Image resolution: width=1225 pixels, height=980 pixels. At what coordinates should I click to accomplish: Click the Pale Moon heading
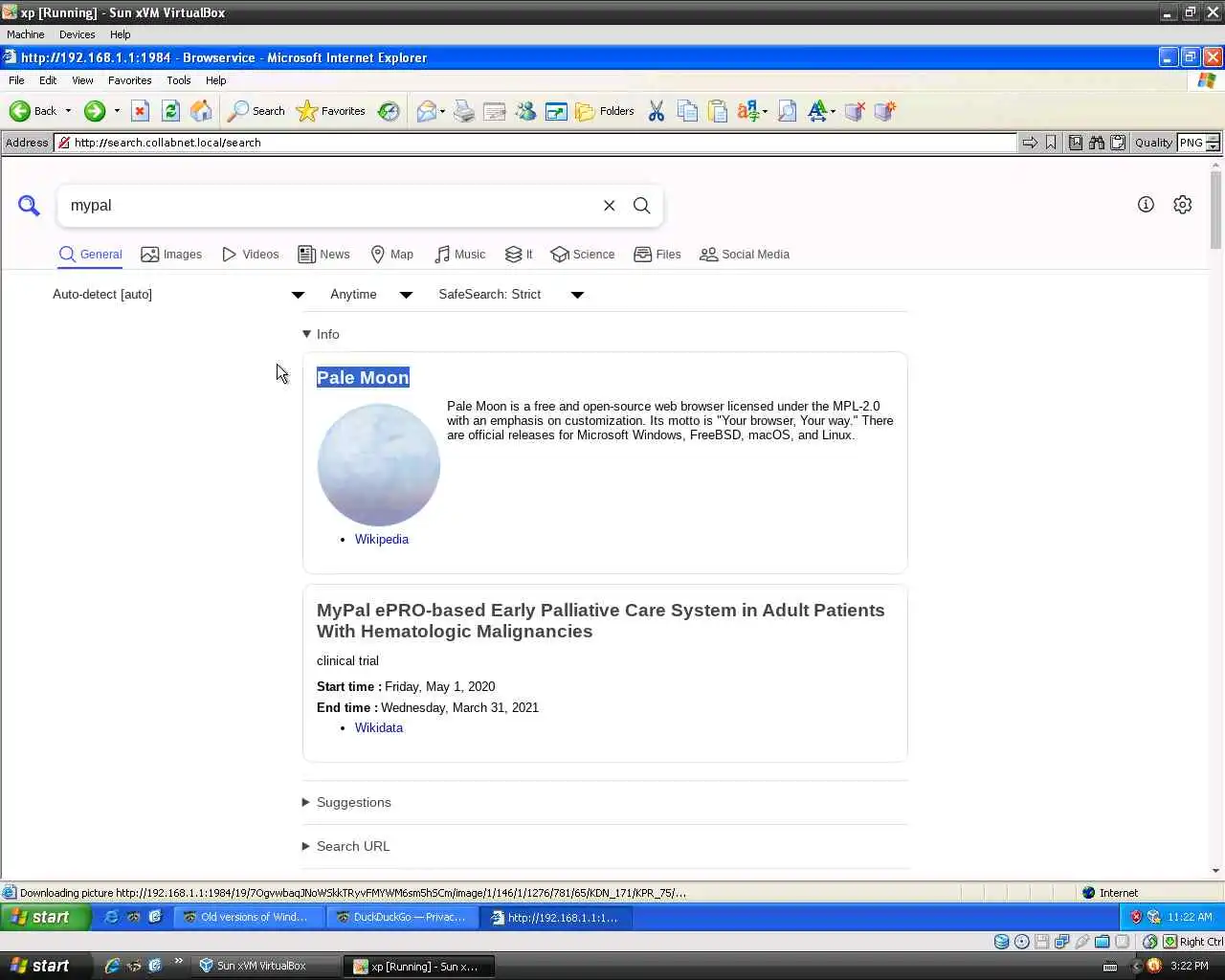click(x=363, y=377)
